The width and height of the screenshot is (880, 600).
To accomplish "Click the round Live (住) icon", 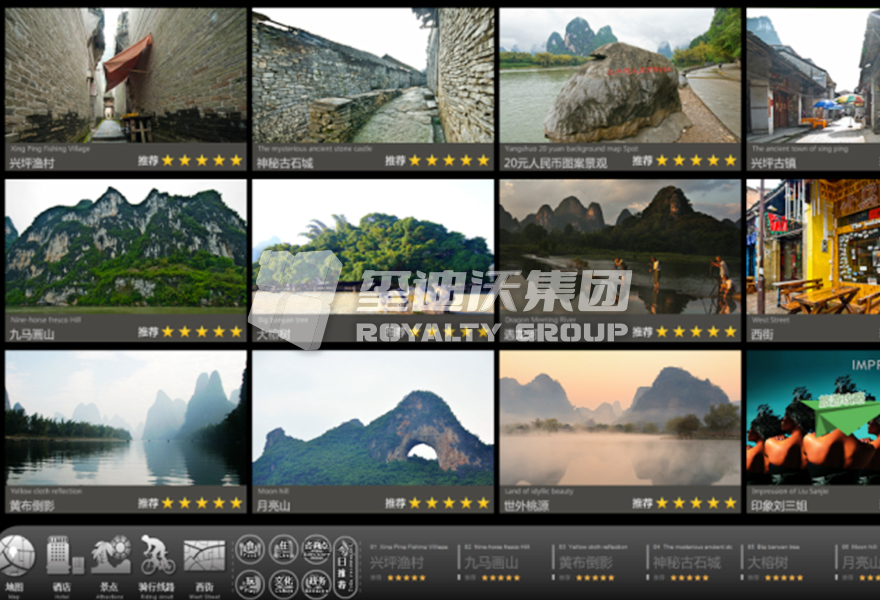I will coord(284,549).
